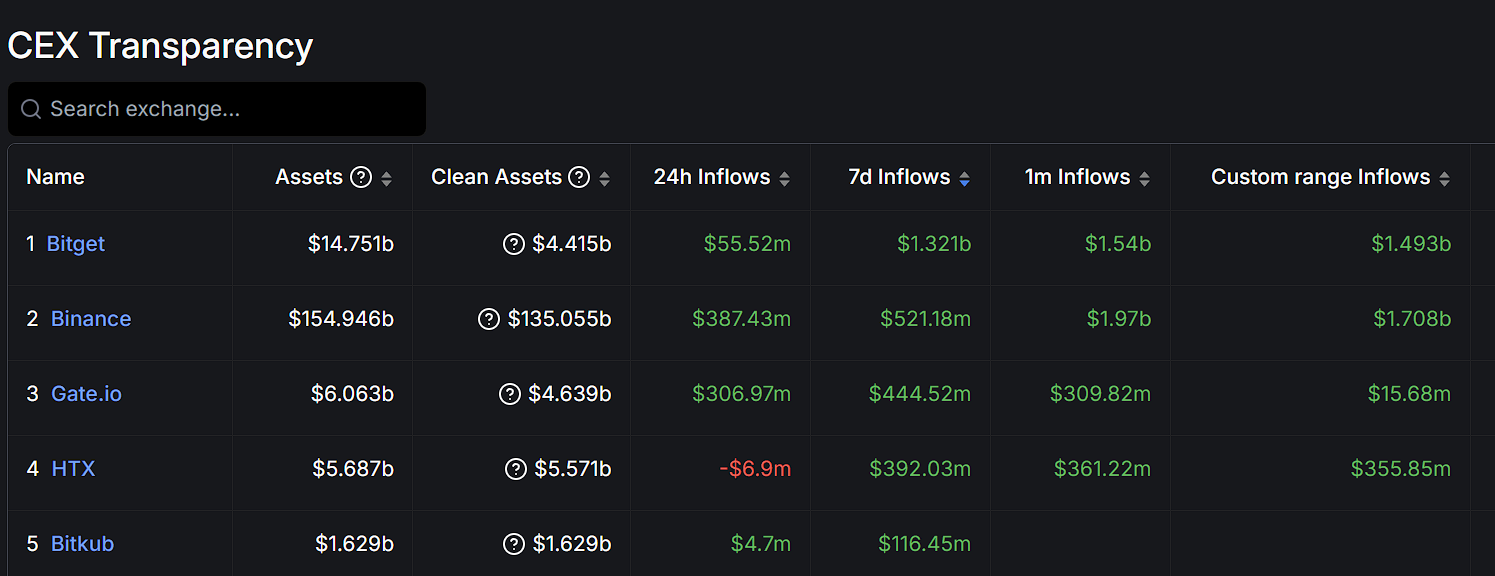Open the Bitkub exchange link

pyautogui.click(x=83, y=544)
